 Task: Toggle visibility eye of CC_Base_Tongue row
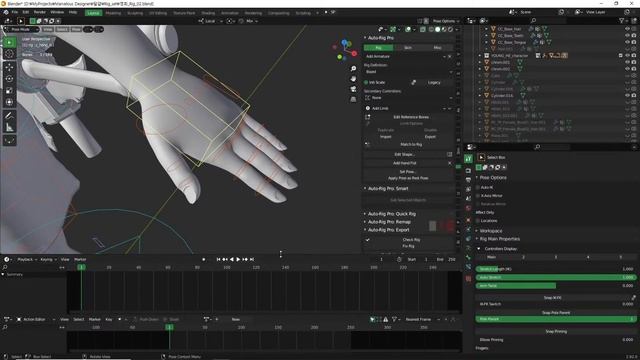tap(627, 42)
